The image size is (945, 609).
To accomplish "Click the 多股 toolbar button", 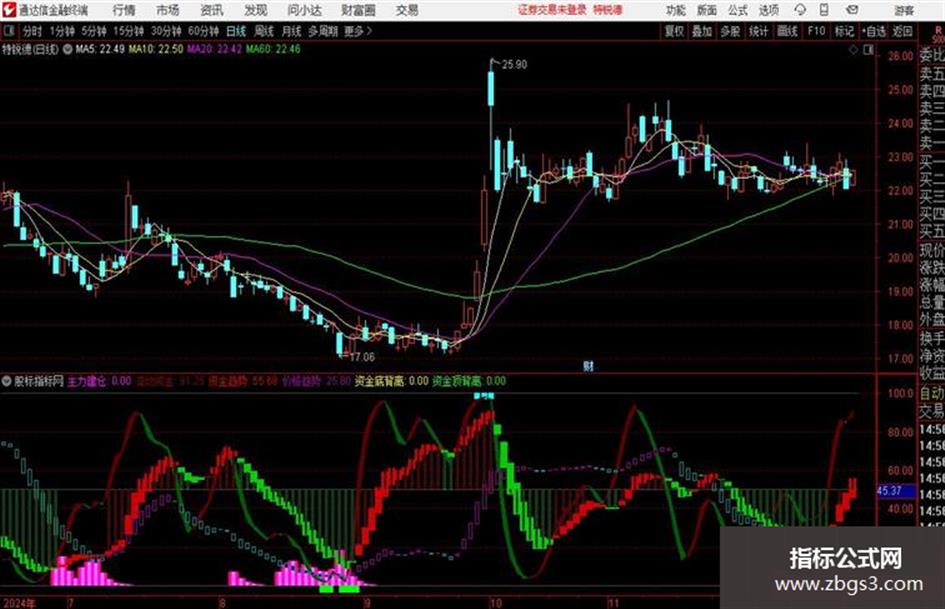I will (x=730, y=31).
